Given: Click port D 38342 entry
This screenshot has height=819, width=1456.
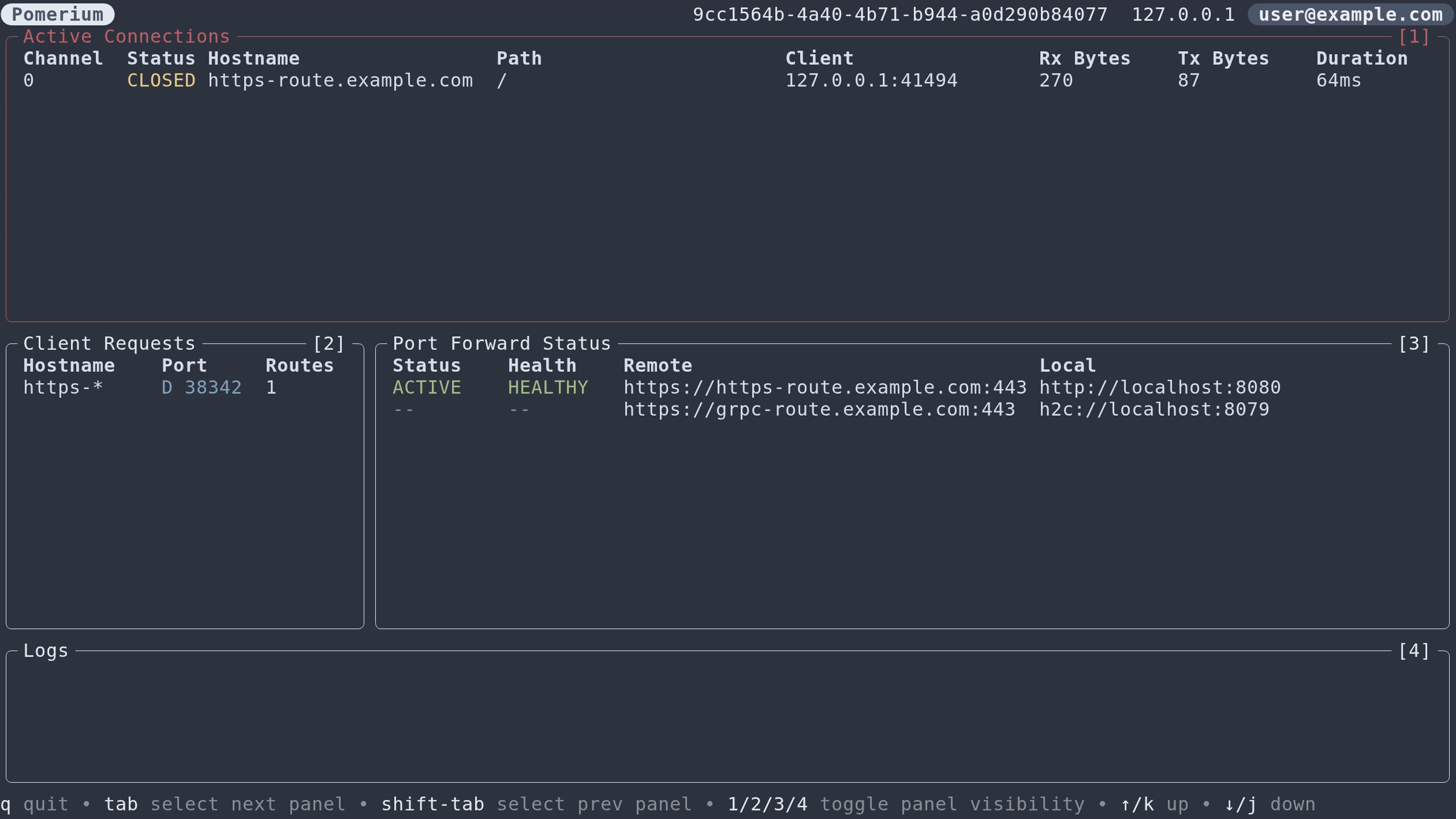Looking at the screenshot, I should click(202, 387).
